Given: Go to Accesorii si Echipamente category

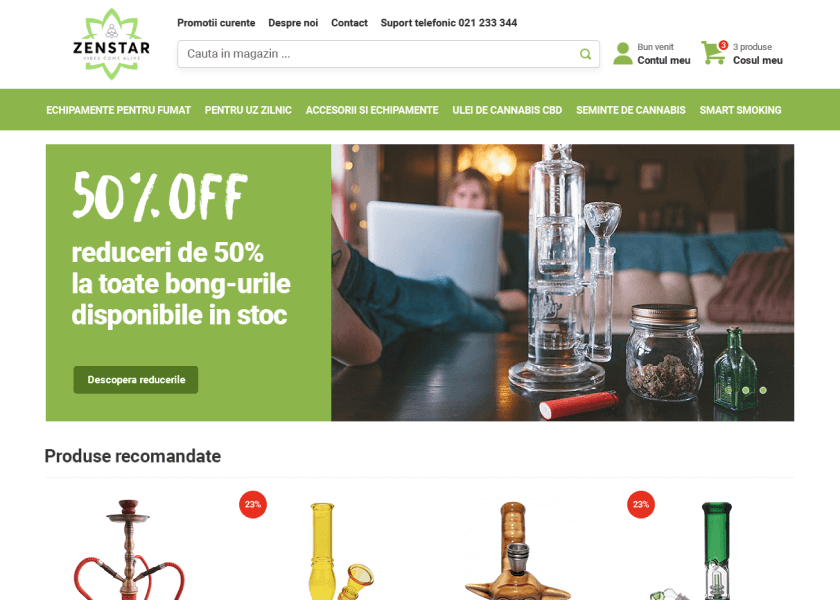Looking at the screenshot, I should point(372,110).
